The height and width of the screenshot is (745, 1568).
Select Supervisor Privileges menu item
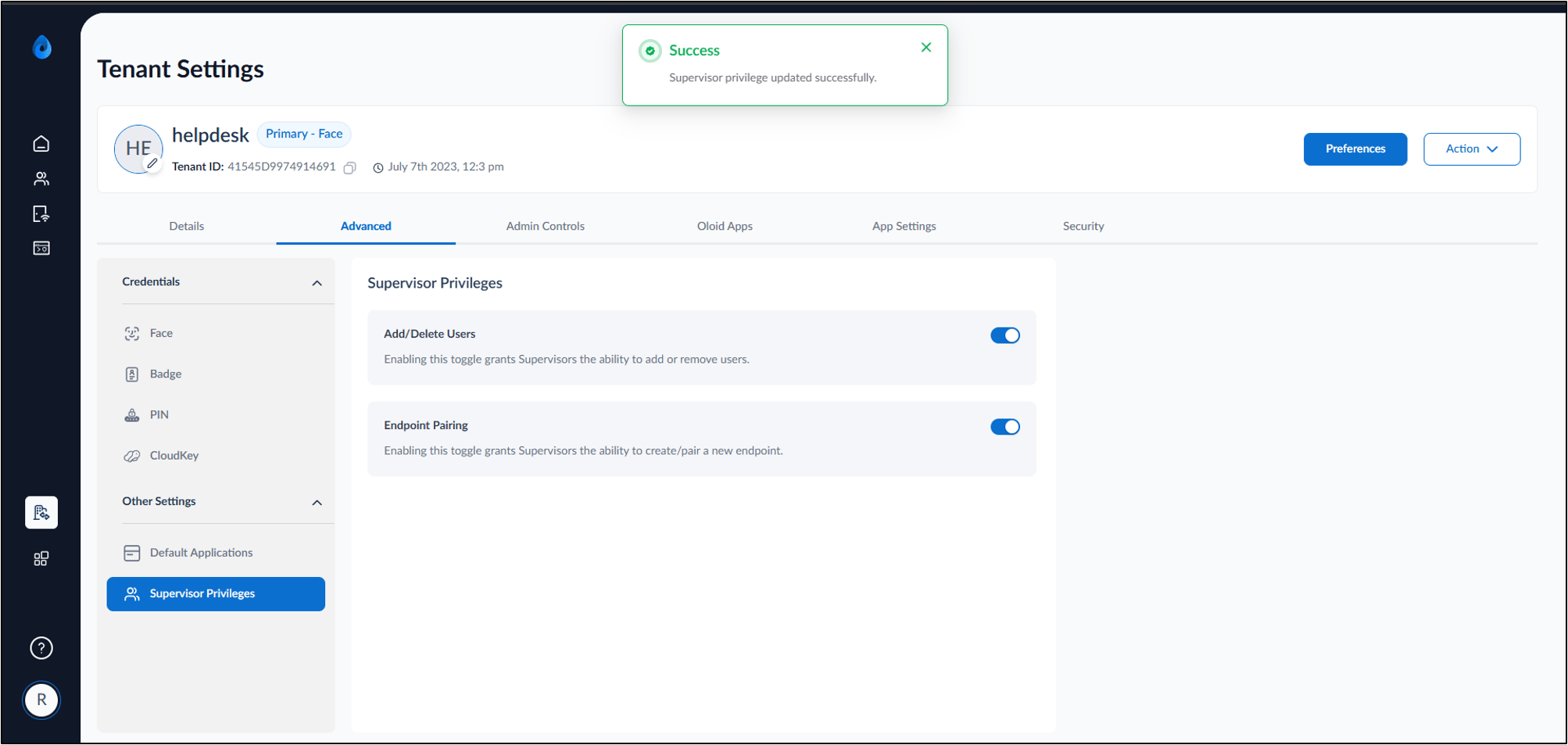click(216, 594)
